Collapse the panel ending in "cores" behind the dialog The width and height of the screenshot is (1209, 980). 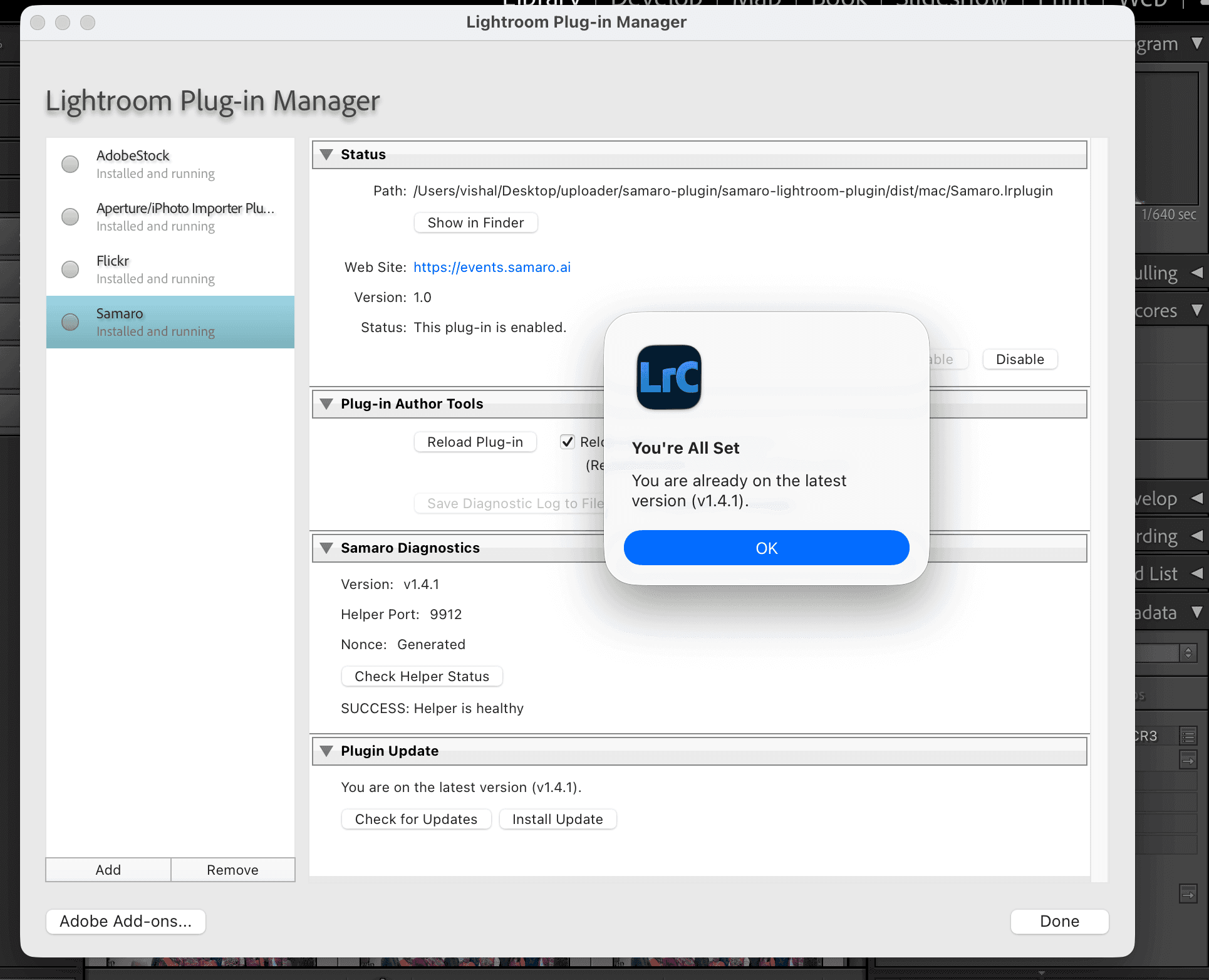[1197, 311]
